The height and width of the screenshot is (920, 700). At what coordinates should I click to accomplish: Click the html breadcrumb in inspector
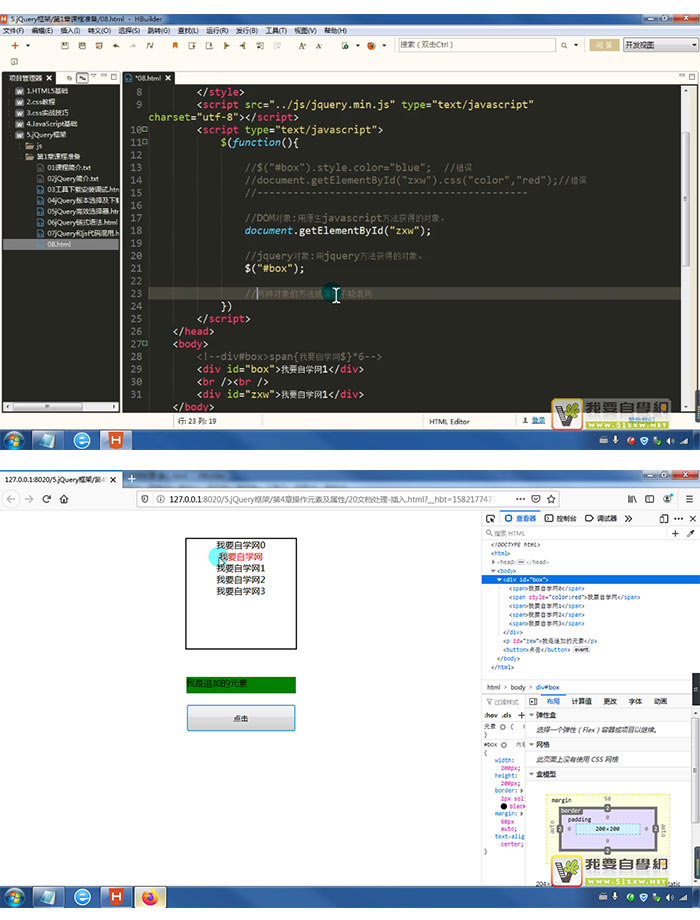click(x=493, y=687)
